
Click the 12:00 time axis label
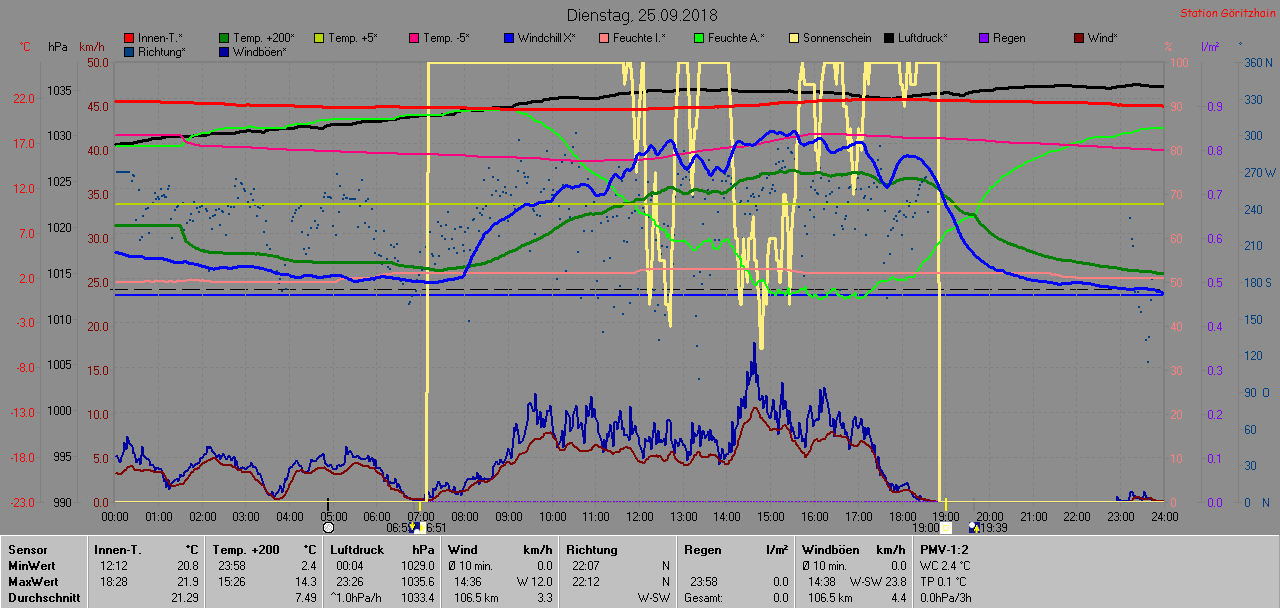(596, 516)
